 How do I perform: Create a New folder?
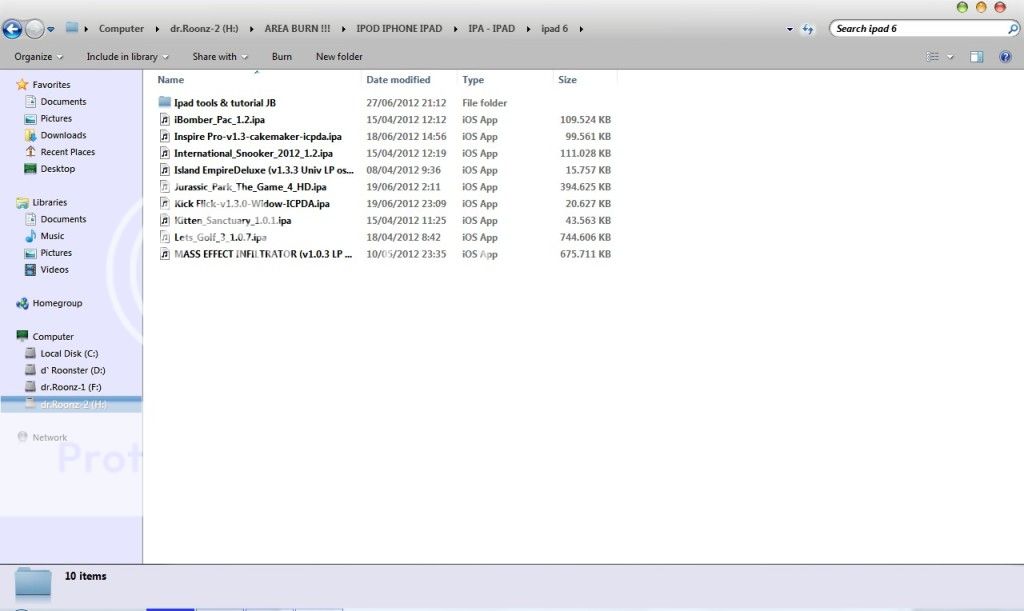pyautogui.click(x=339, y=57)
